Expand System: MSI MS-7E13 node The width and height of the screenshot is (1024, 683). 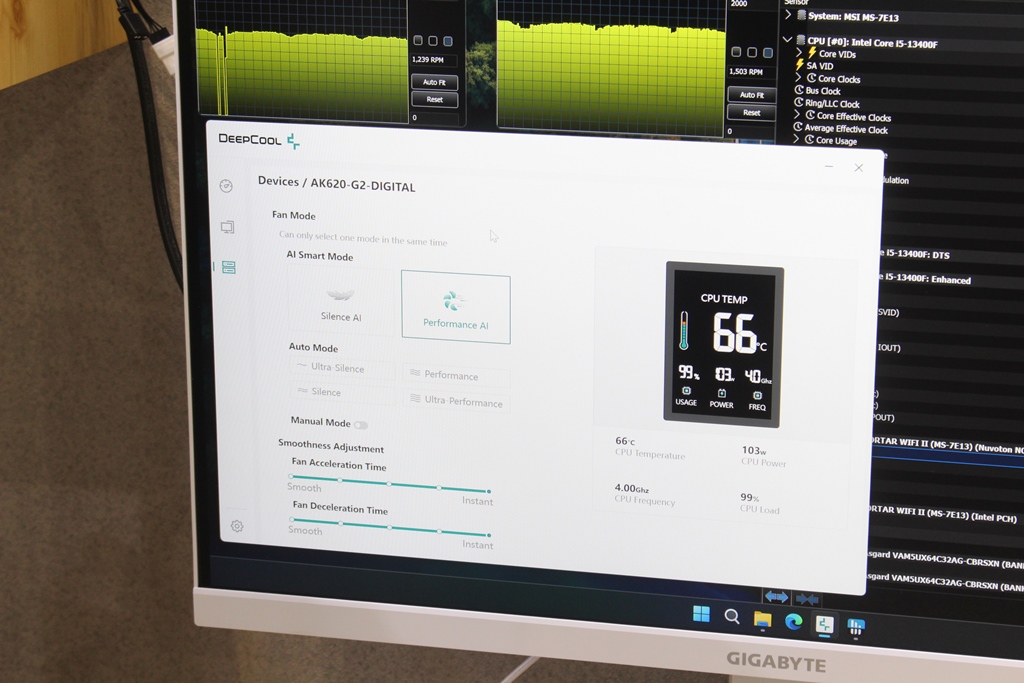point(788,14)
